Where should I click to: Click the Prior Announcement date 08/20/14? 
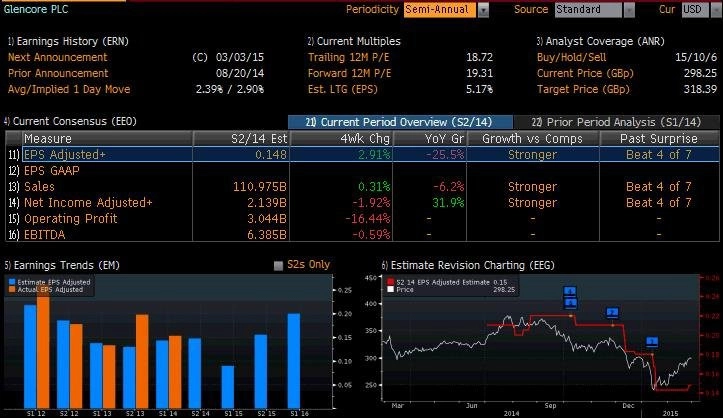[x=240, y=73]
